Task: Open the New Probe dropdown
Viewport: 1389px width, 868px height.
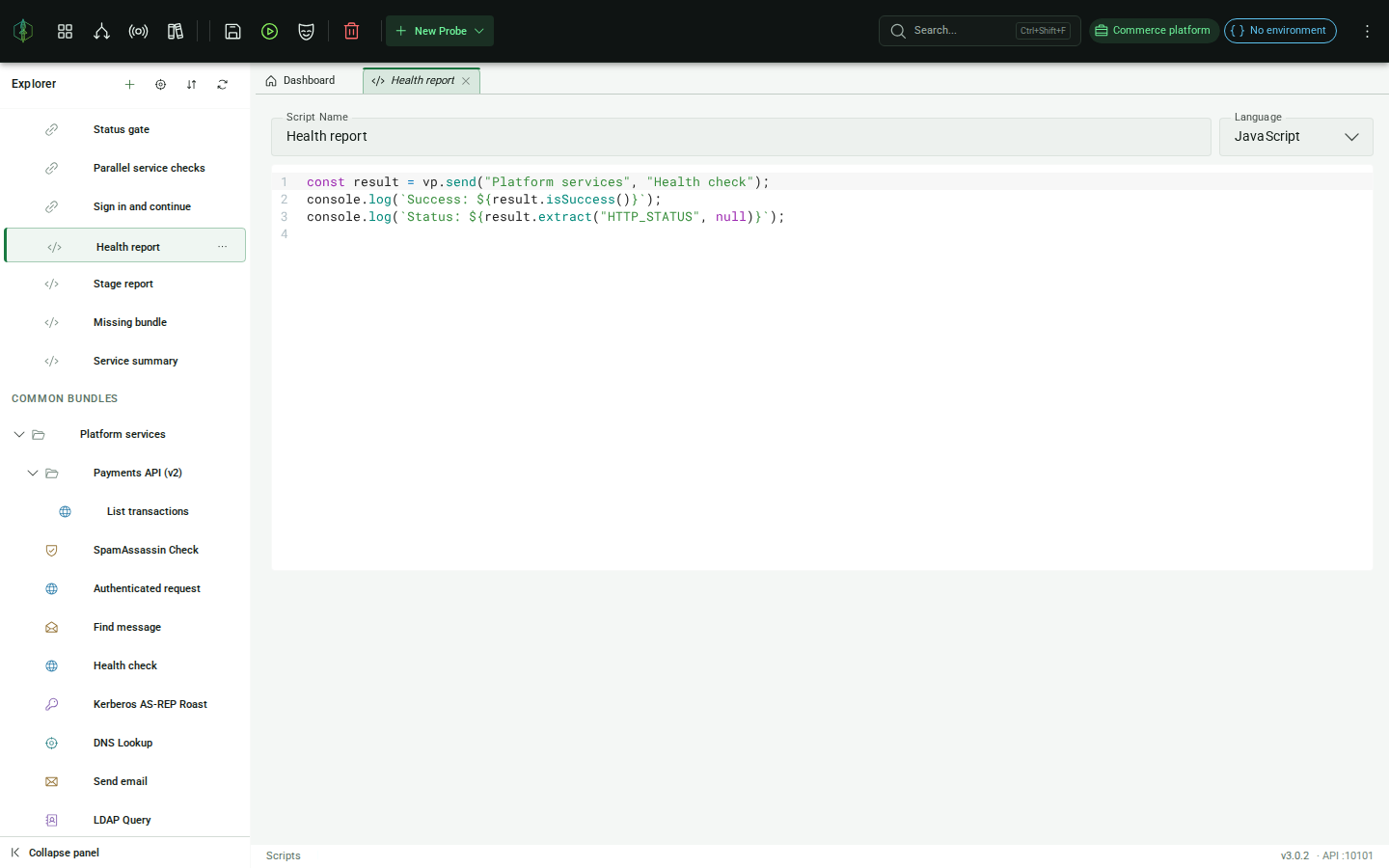Action: (x=440, y=31)
